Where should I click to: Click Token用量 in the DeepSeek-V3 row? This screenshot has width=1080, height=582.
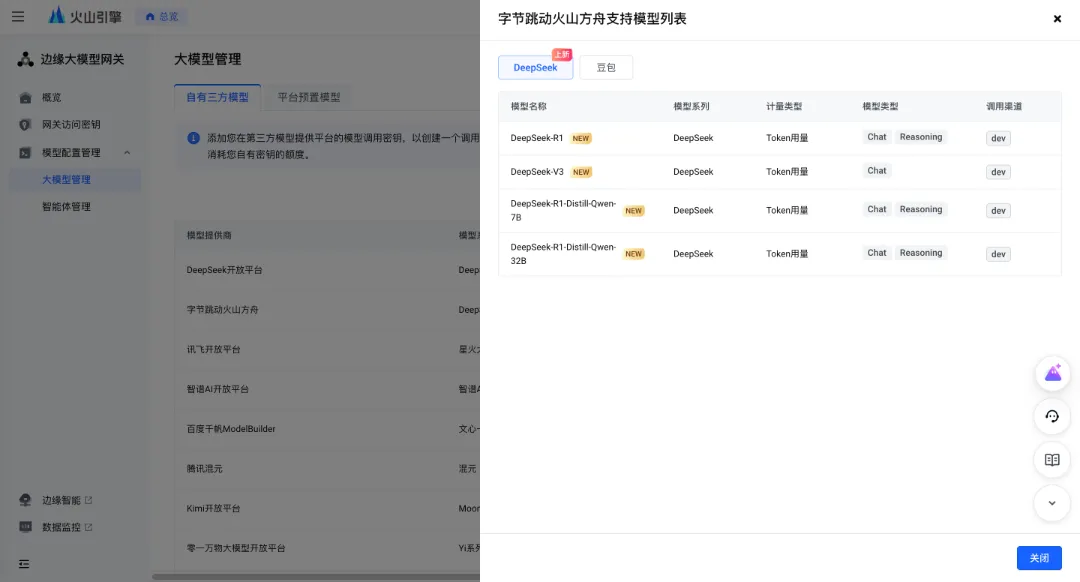(x=787, y=172)
